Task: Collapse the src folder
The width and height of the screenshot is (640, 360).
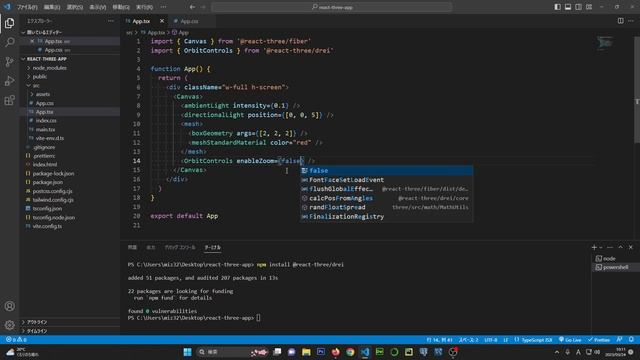Action: [36, 85]
